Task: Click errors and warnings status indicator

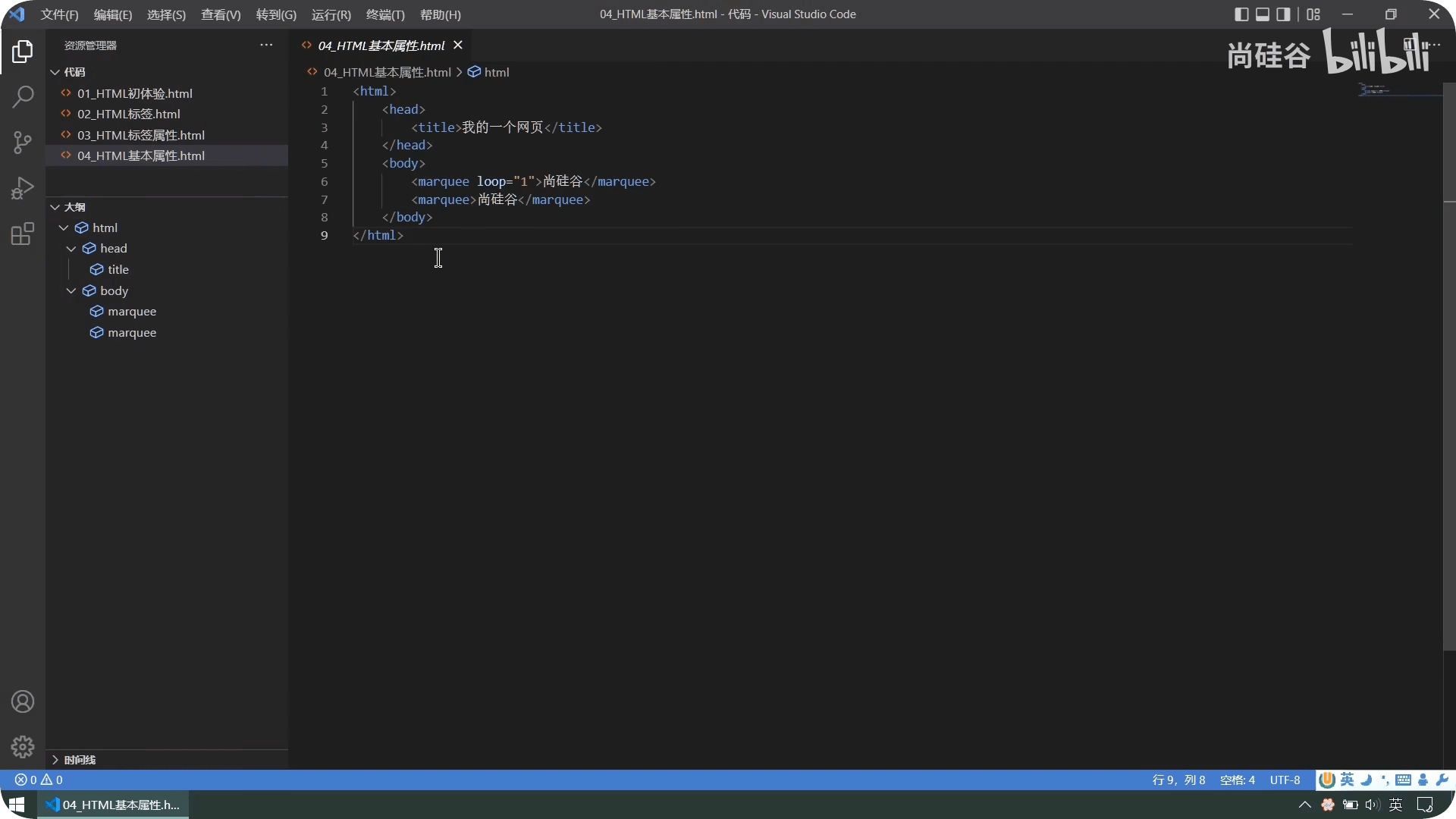Action: [x=39, y=780]
